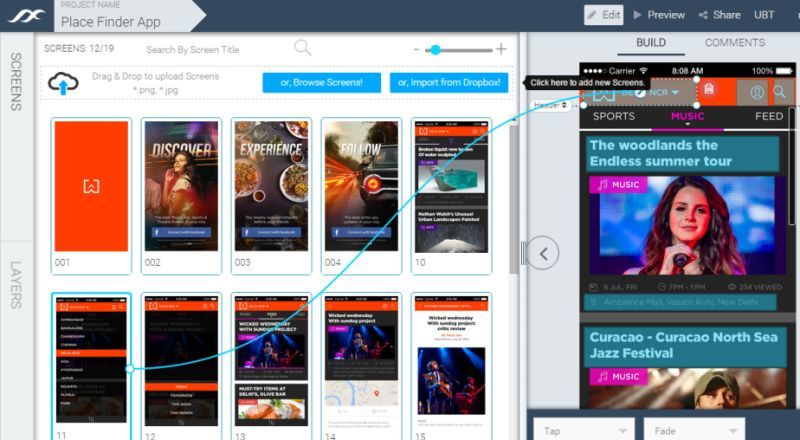Click the zoom-out minus icon
Image resolution: width=800 pixels, height=440 pixels.
(418, 49)
